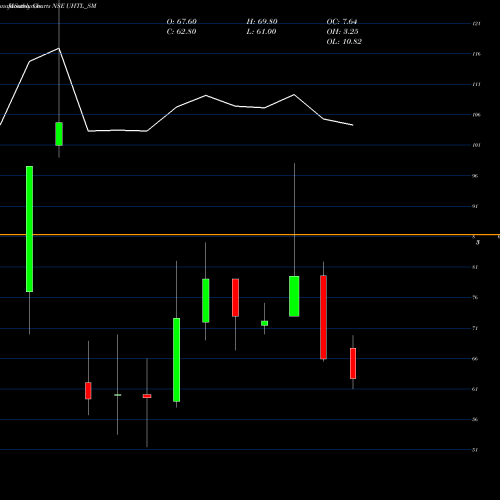Screen dimensions: 500x500
Task: Click the close price value 62.80
Action: click(186, 32)
